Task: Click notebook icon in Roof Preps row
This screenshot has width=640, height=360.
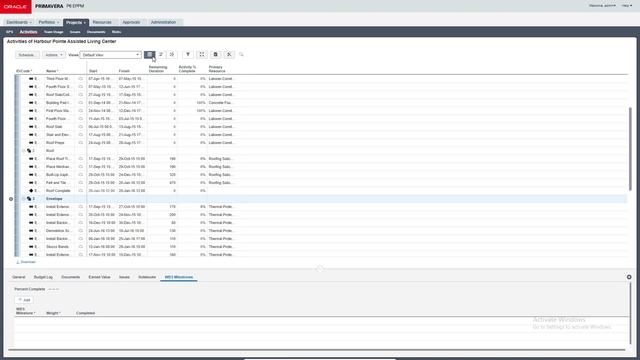Action: pyautogui.click(x=81, y=143)
